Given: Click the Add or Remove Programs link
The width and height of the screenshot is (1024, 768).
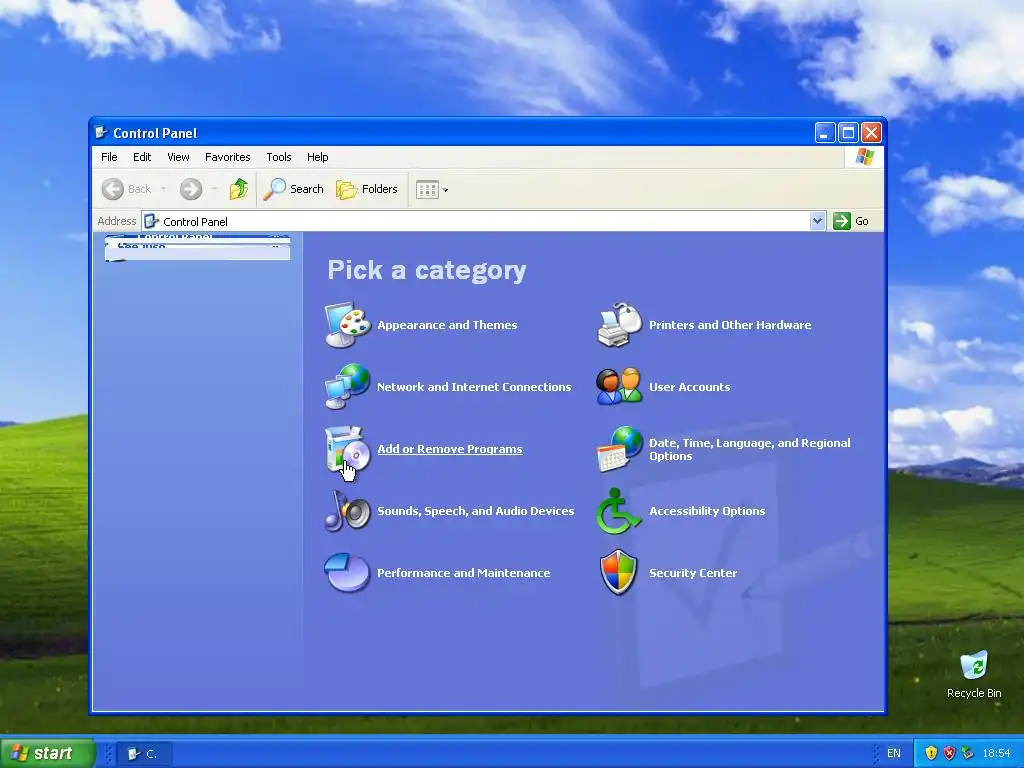Looking at the screenshot, I should (450, 449).
